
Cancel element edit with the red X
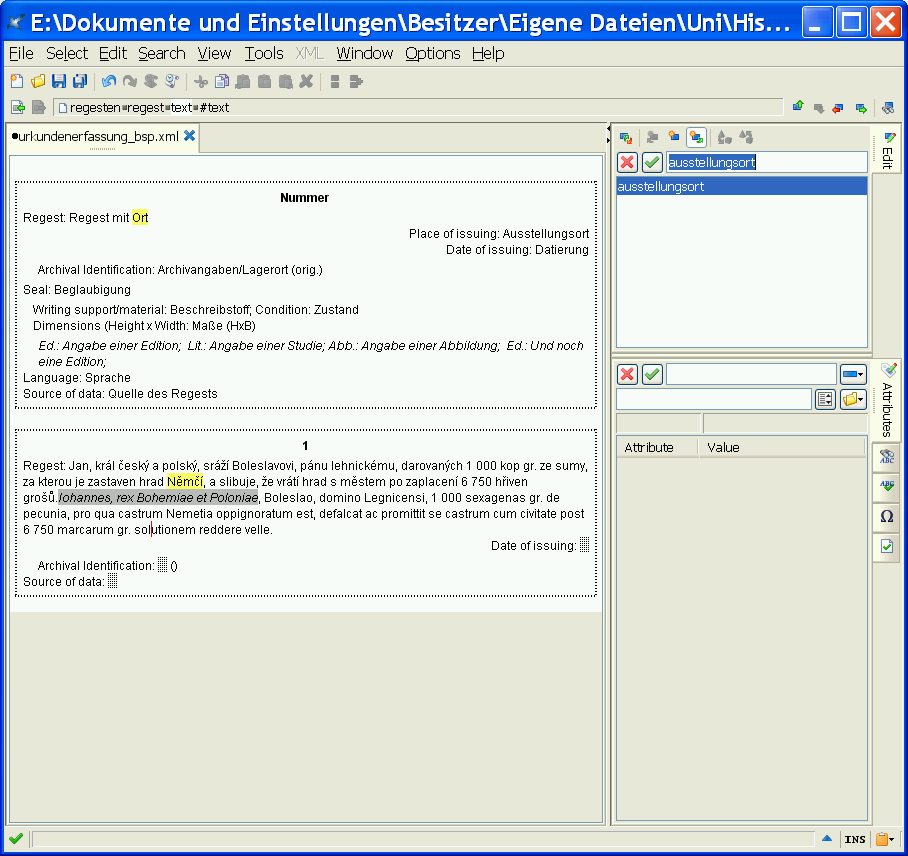click(x=627, y=162)
